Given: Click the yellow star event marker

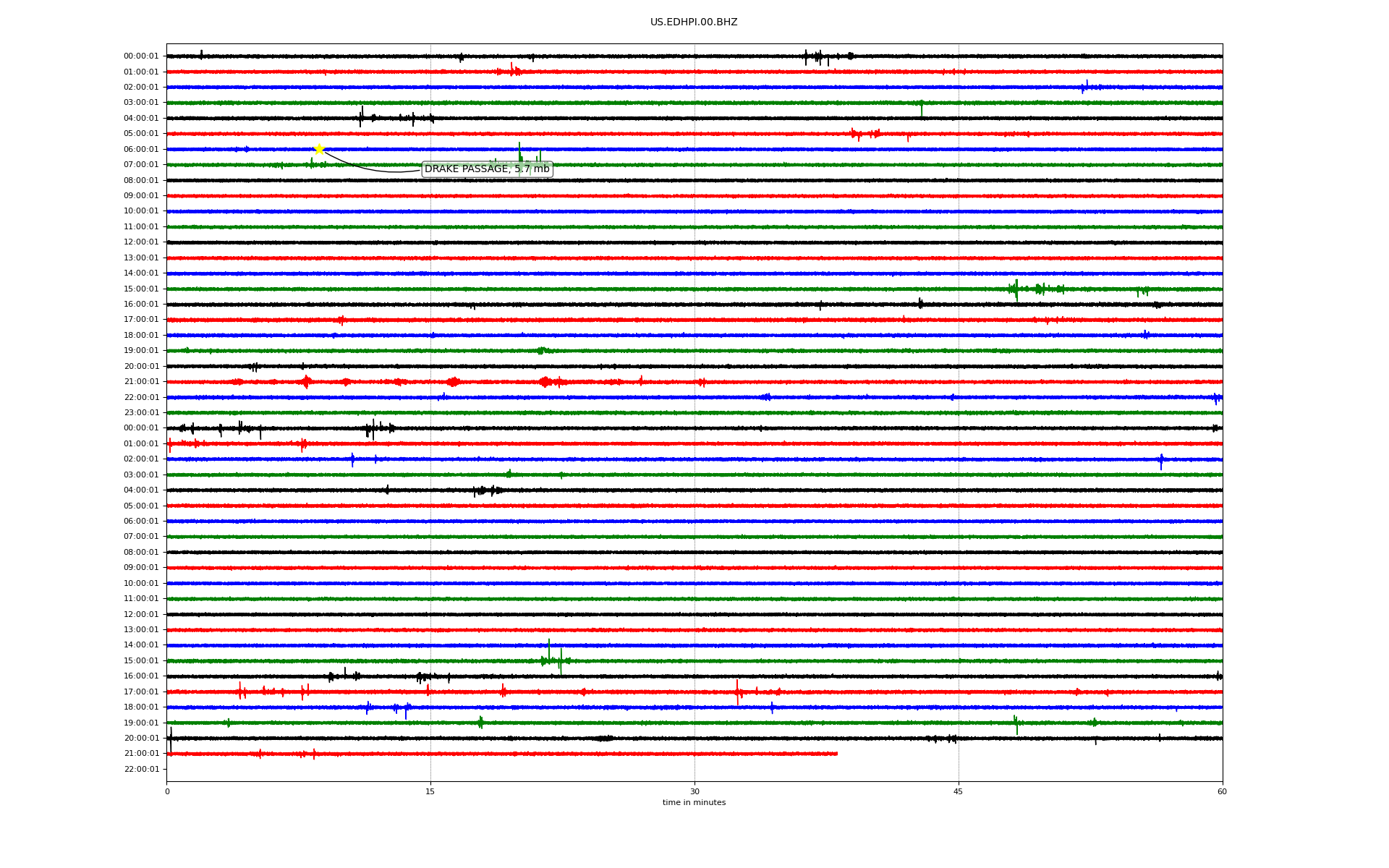Looking at the screenshot, I should tap(319, 149).
